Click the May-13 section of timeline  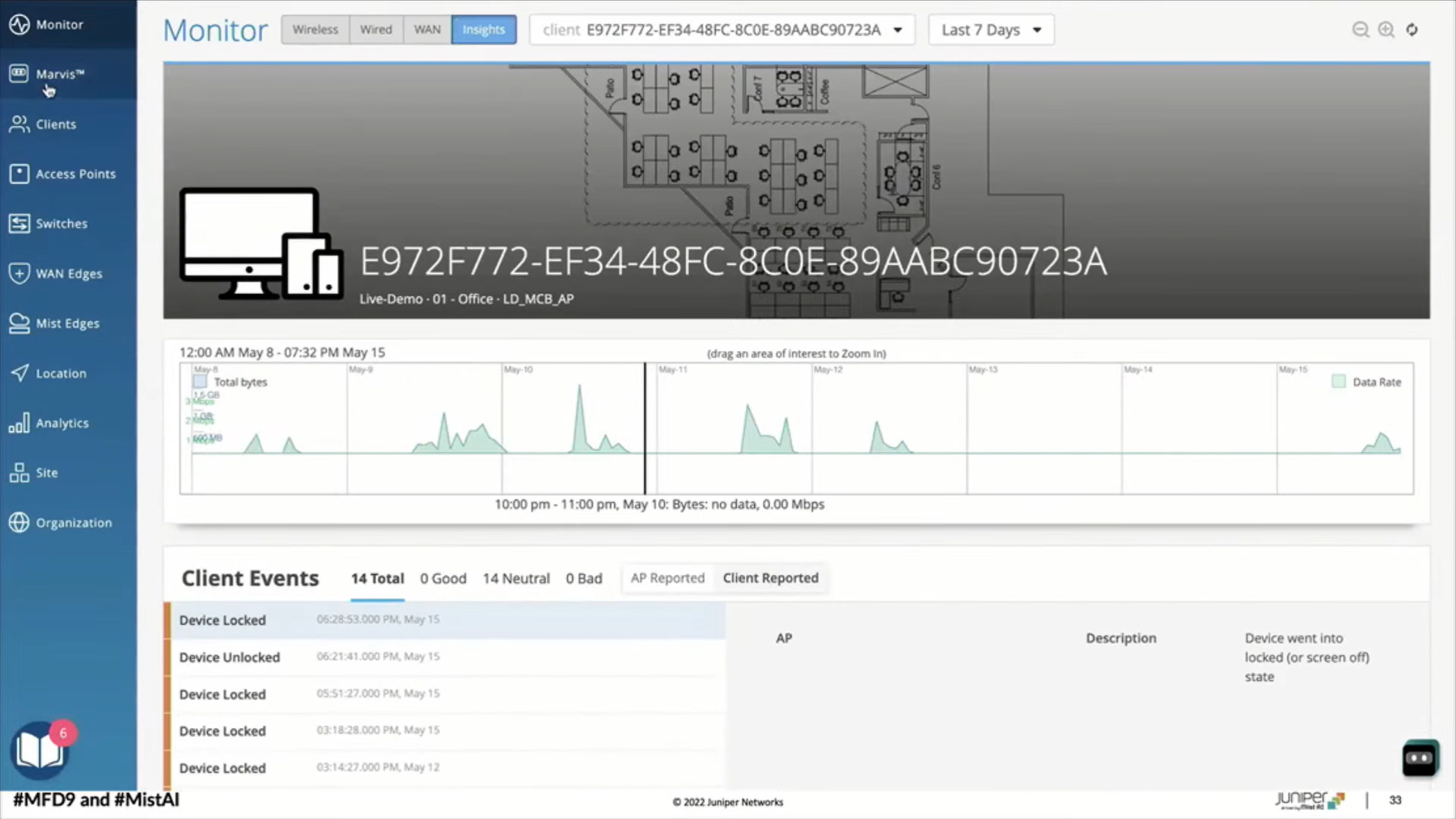1044,427
